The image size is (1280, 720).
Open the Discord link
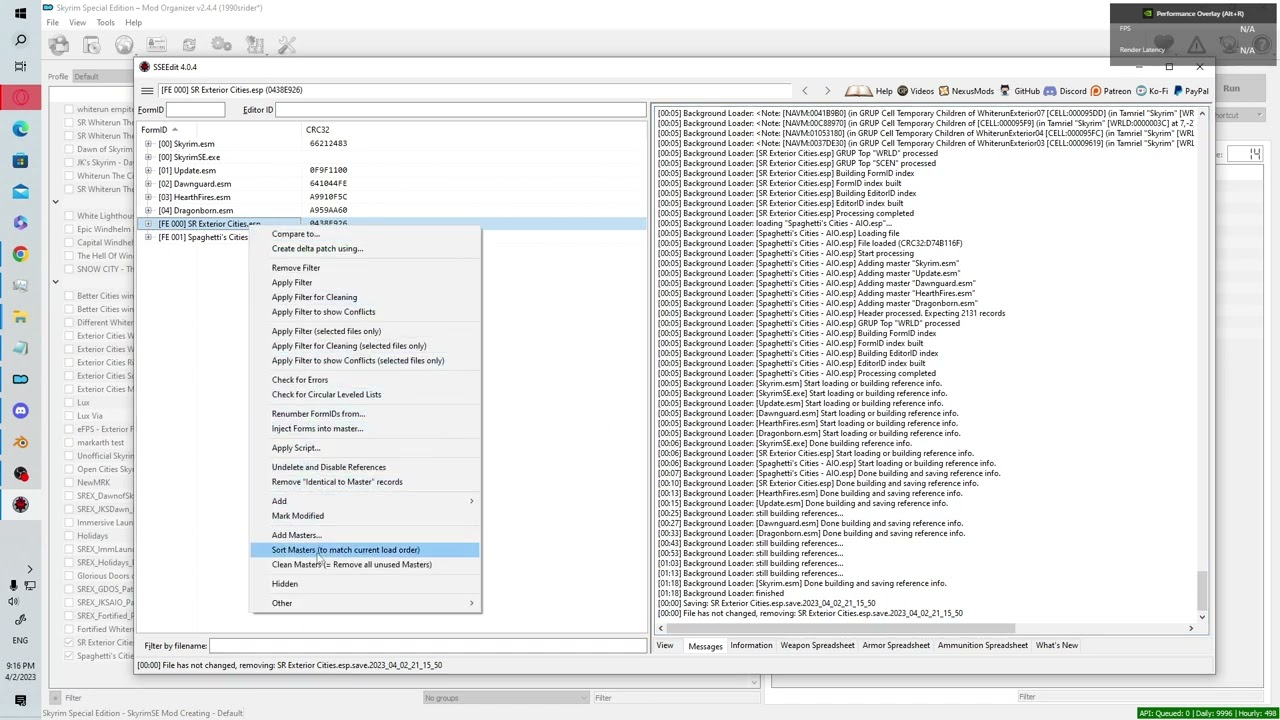click(1066, 91)
